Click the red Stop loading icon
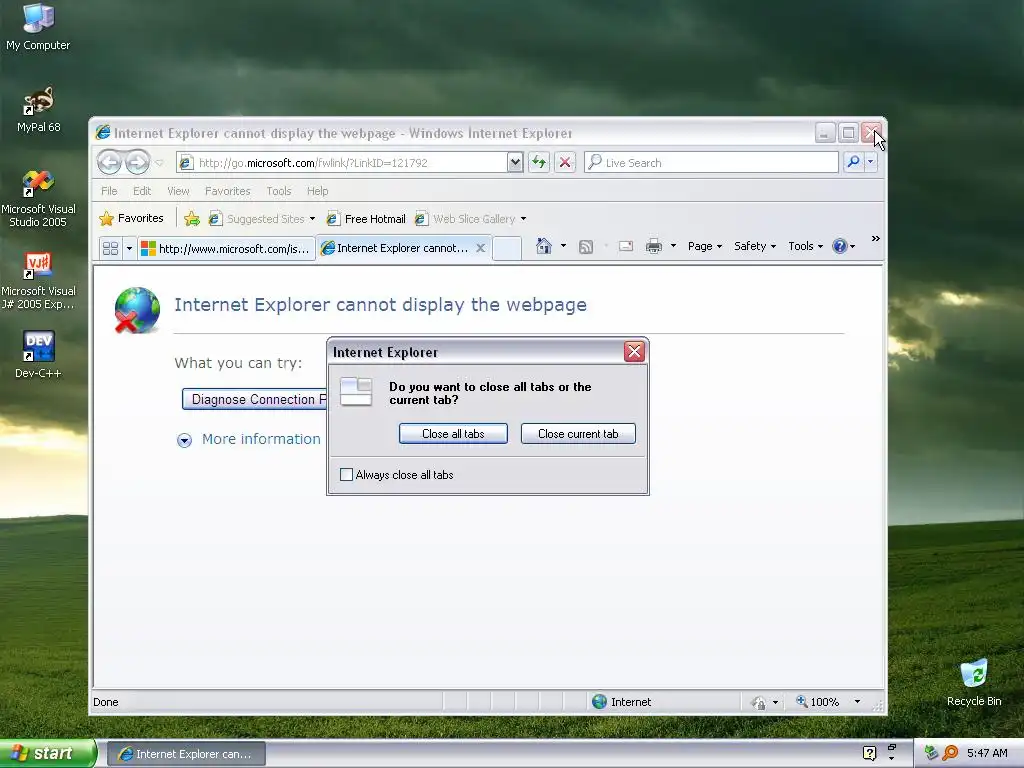This screenshot has width=1024, height=768. point(566,162)
